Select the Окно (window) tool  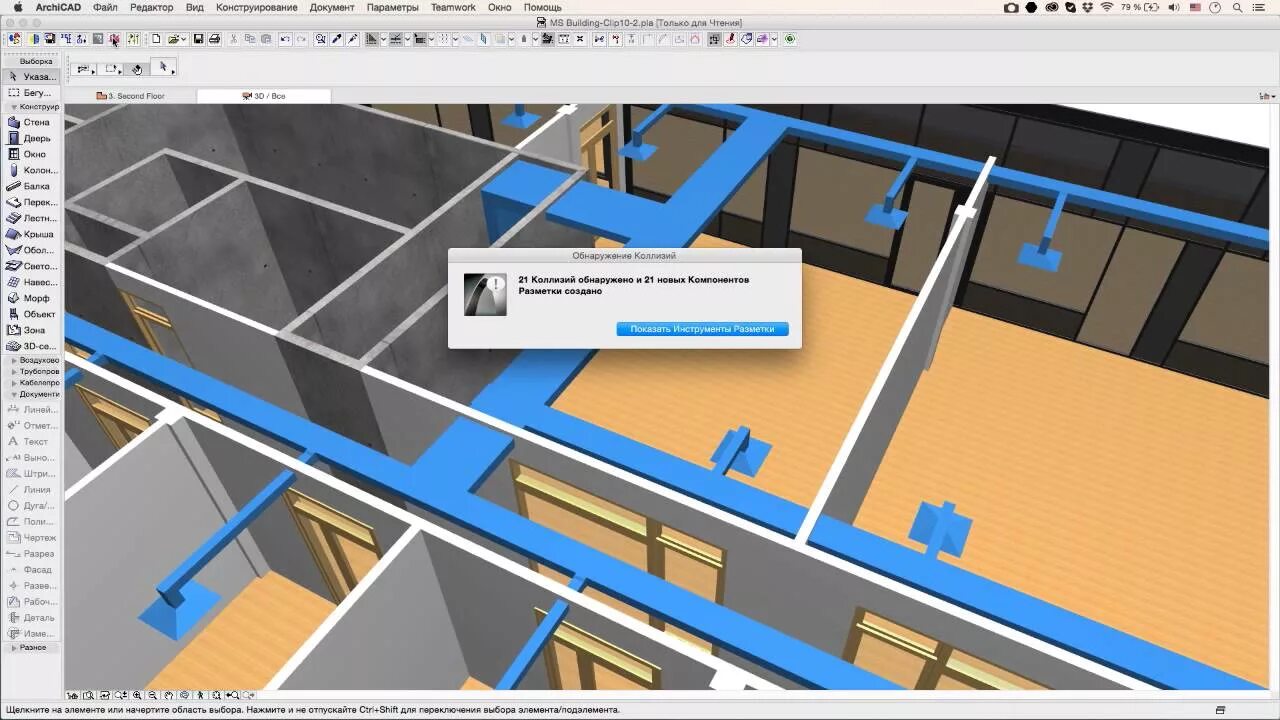point(31,154)
